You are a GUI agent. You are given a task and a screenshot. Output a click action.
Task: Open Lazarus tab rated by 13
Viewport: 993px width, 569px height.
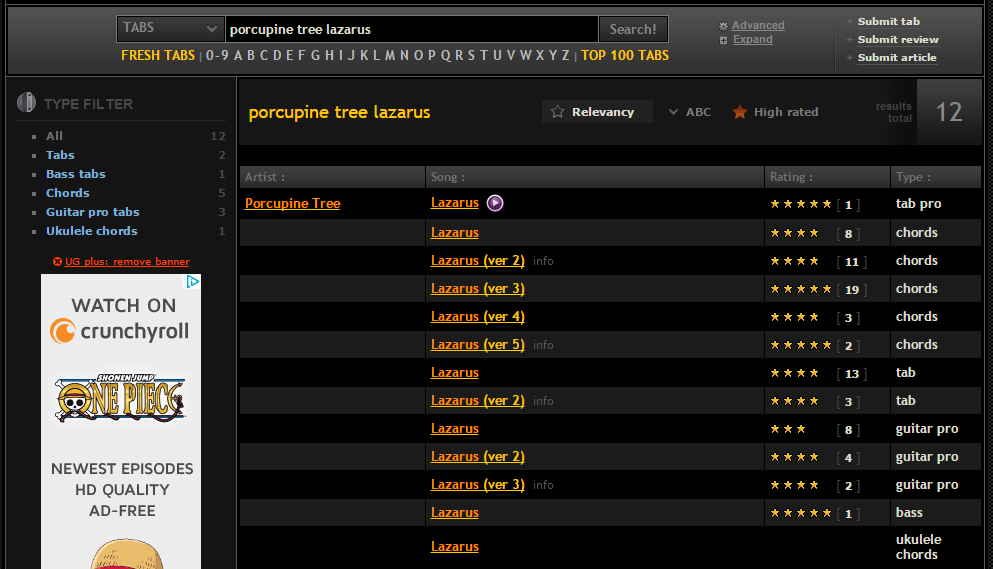coord(455,373)
